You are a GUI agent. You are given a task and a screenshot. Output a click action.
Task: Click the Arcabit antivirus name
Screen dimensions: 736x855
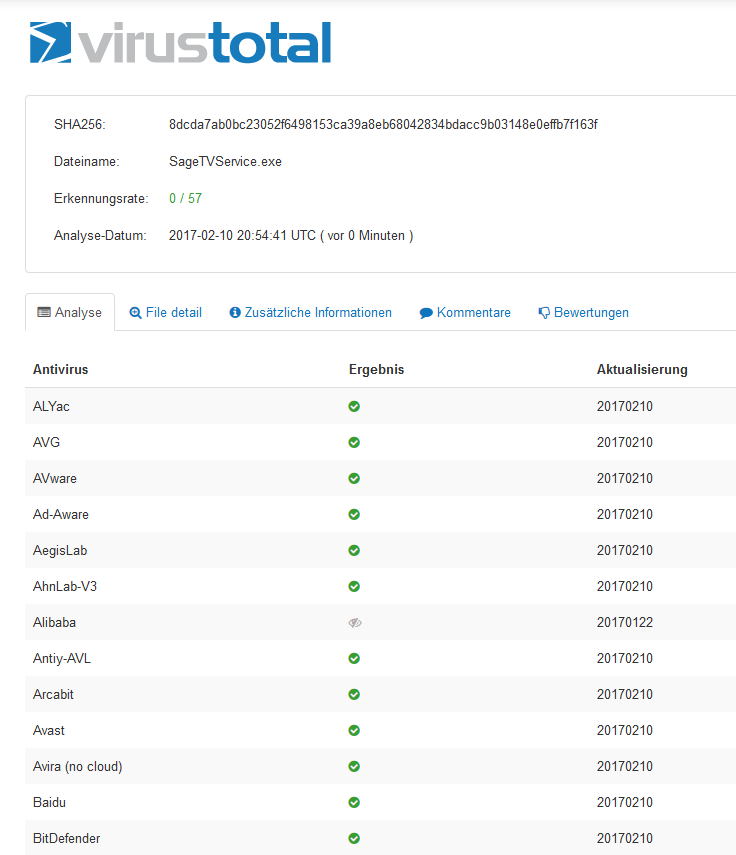53,694
